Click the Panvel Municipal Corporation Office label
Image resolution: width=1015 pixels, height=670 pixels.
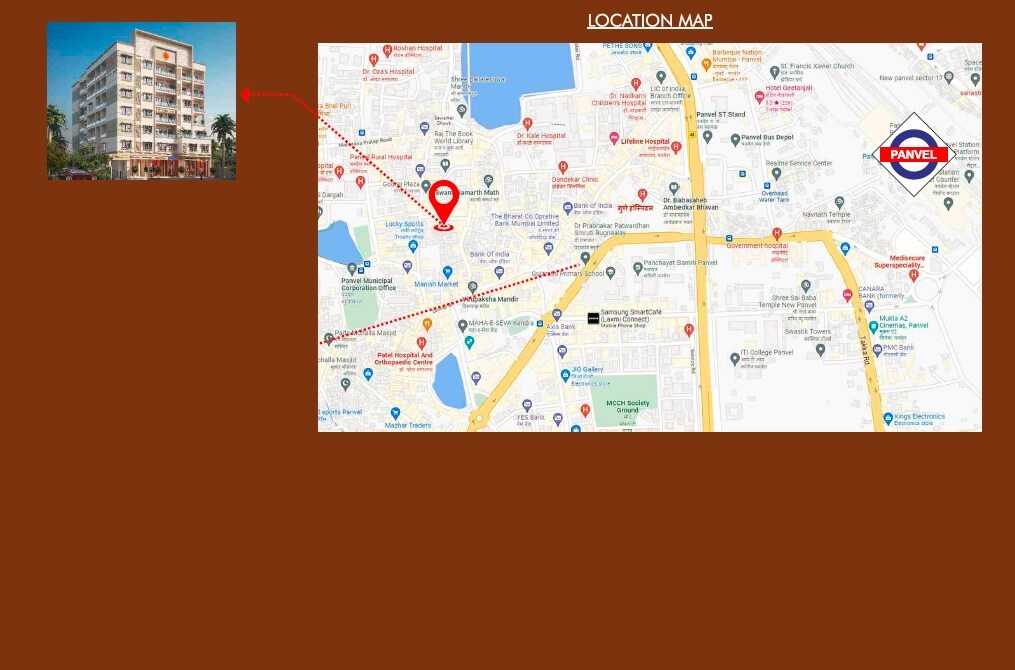tap(368, 284)
